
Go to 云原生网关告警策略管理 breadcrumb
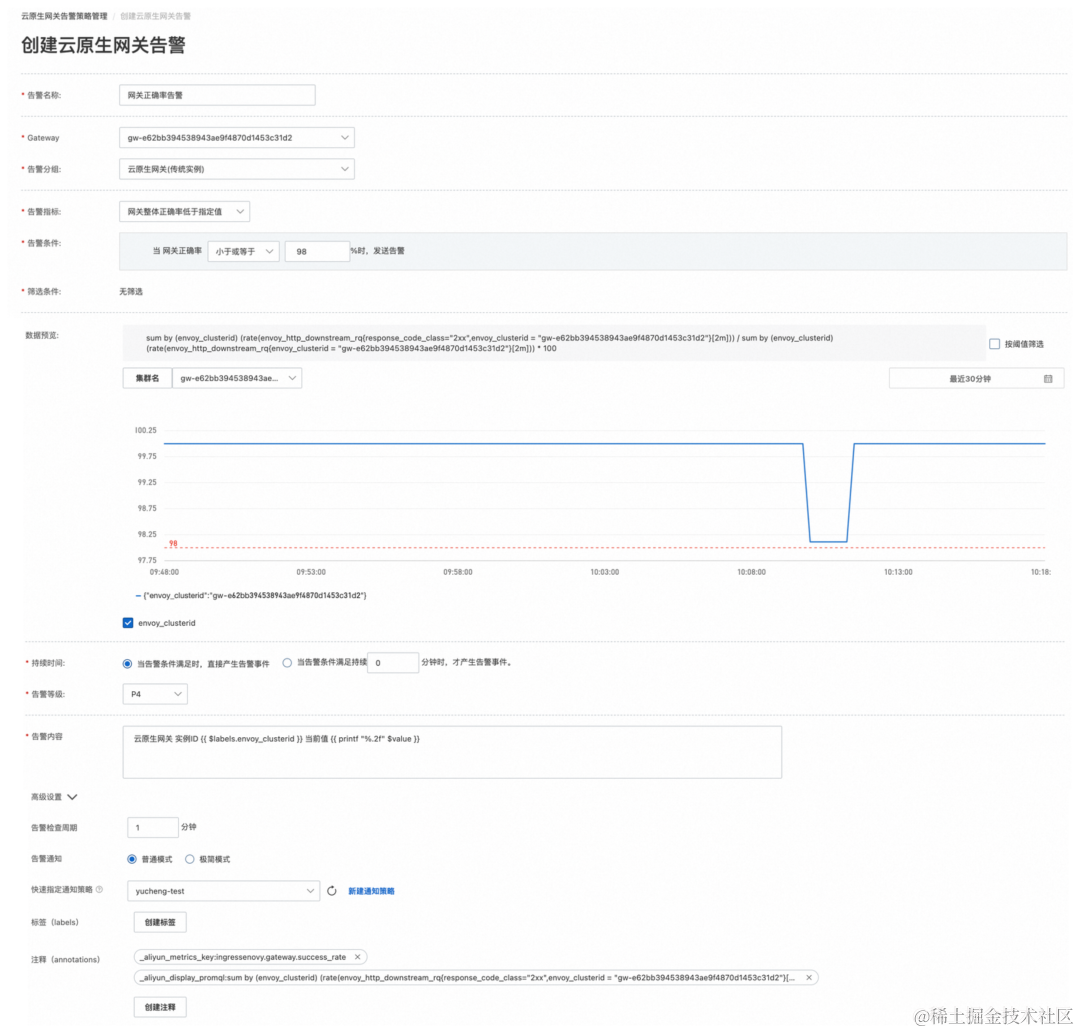[64, 16]
